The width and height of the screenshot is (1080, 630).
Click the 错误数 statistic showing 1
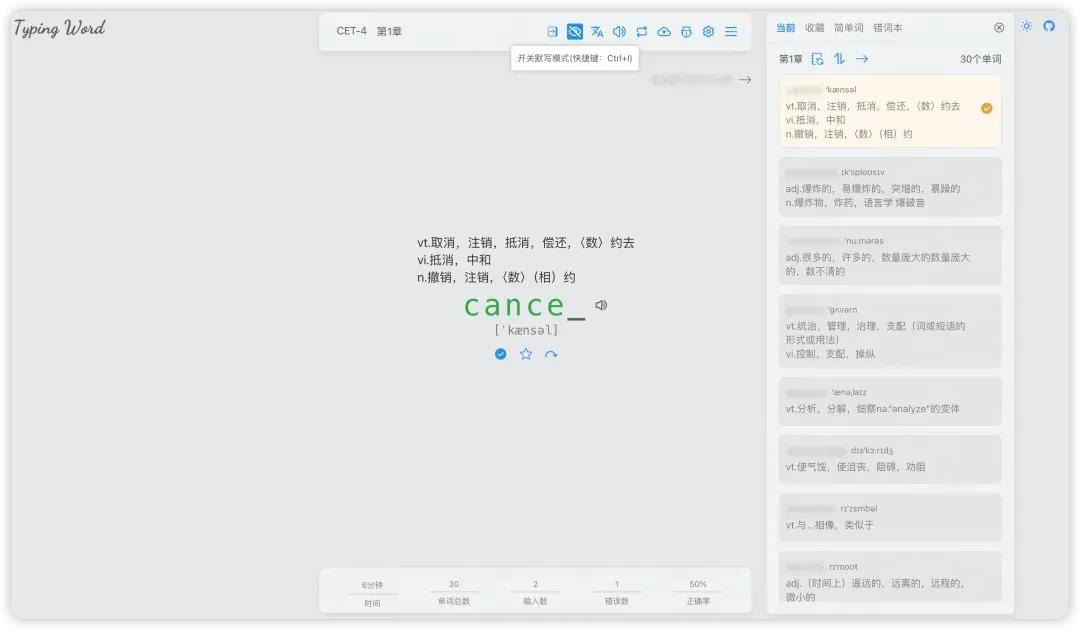click(616, 592)
